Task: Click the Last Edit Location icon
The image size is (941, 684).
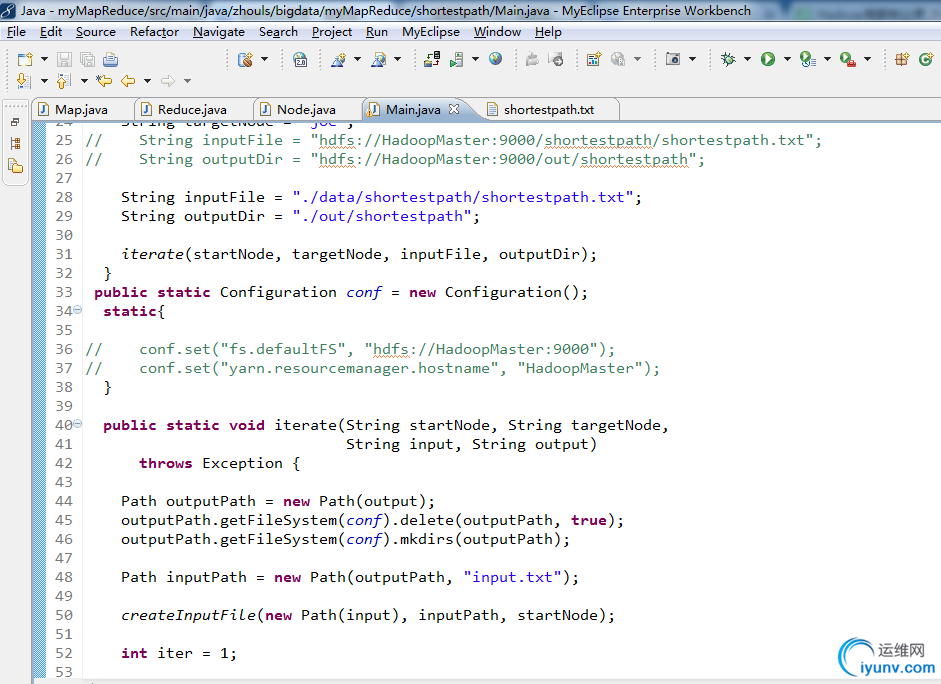Action: 104,80
